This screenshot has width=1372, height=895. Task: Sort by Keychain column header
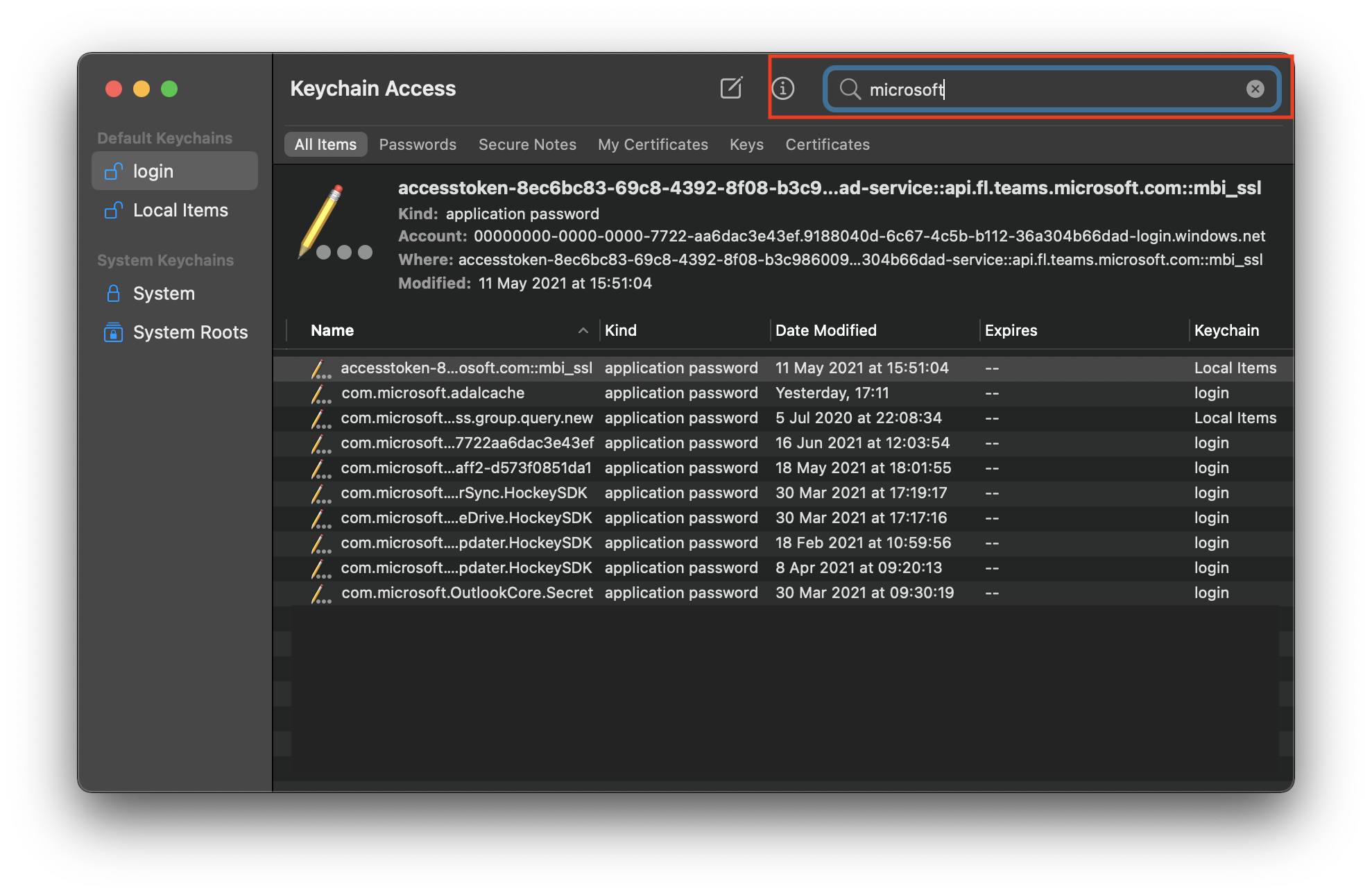(1226, 330)
